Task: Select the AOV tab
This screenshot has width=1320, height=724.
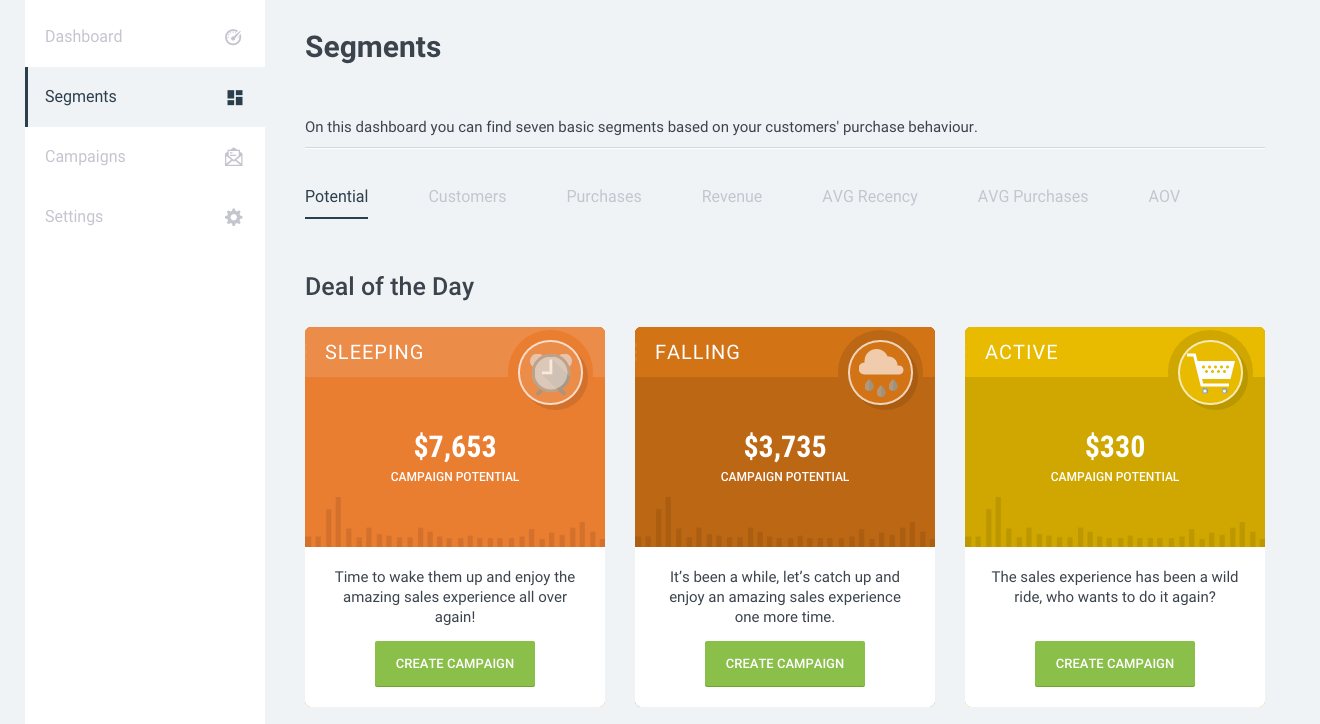Action: click(x=1164, y=197)
